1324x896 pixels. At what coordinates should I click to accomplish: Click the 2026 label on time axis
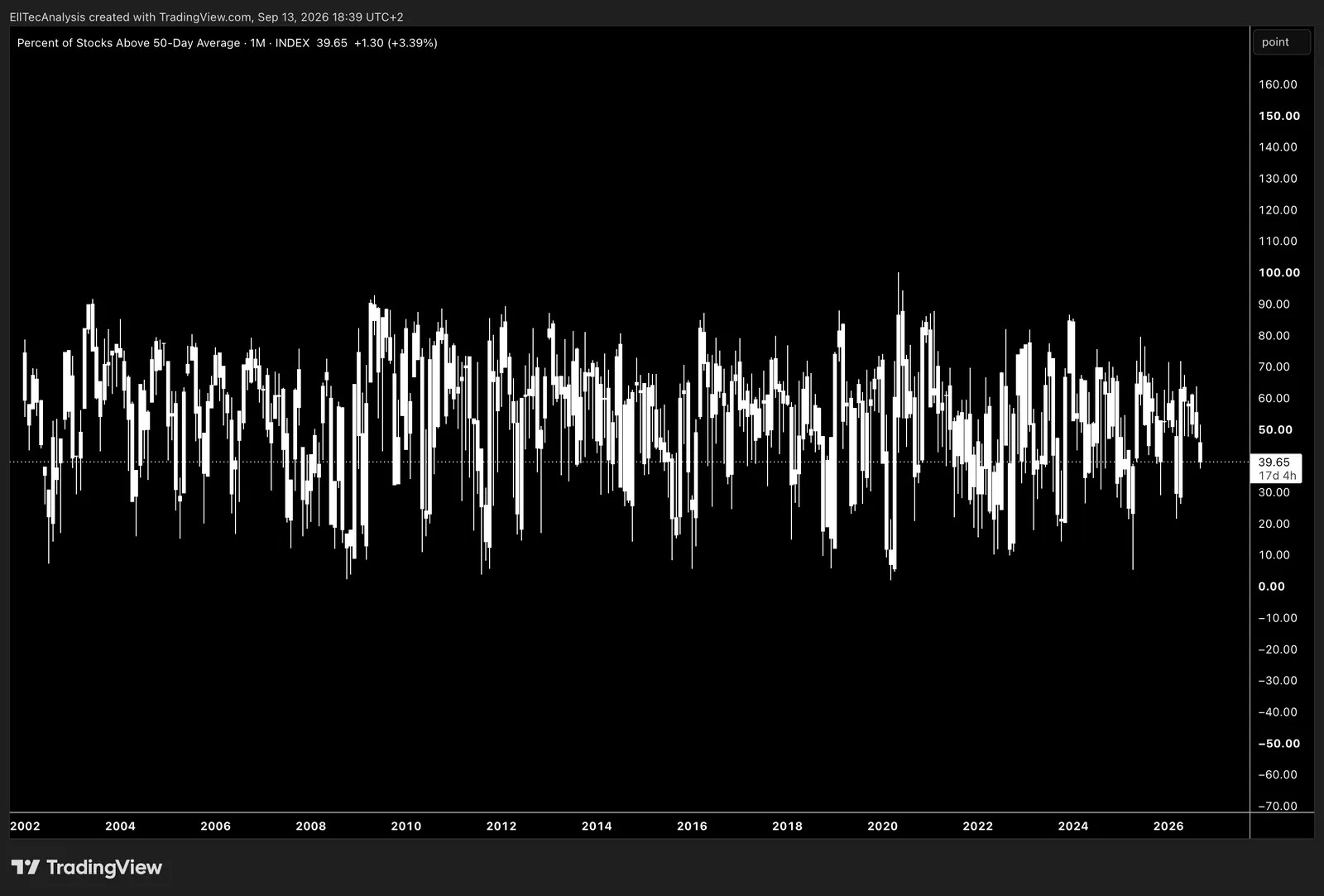coord(1168,826)
